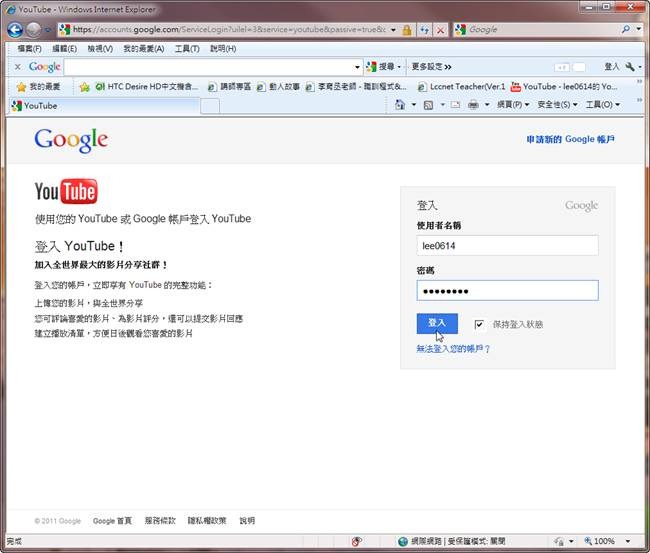Click the Google logo on page

pyautogui.click(x=71, y=141)
